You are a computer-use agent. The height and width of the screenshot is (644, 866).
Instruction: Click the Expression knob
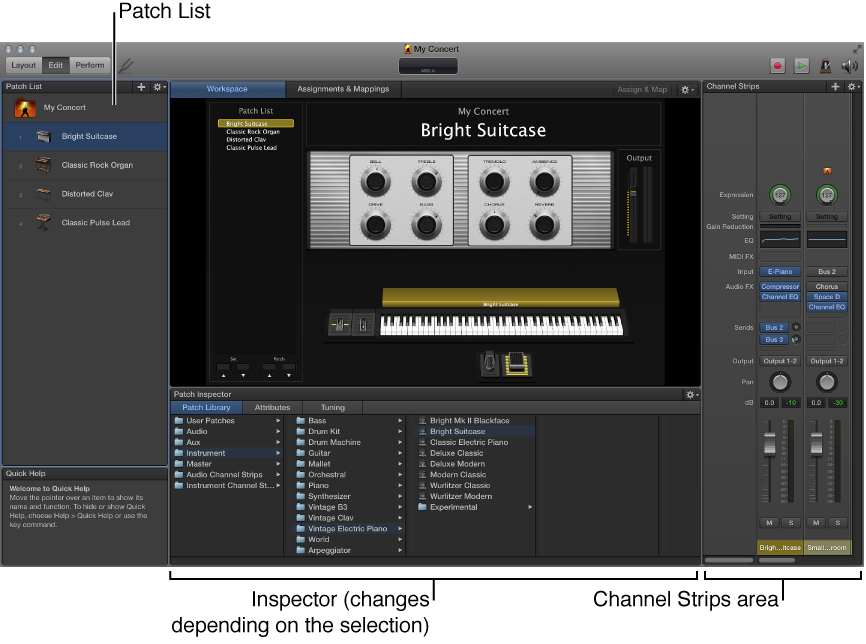(x=780, y=194)
